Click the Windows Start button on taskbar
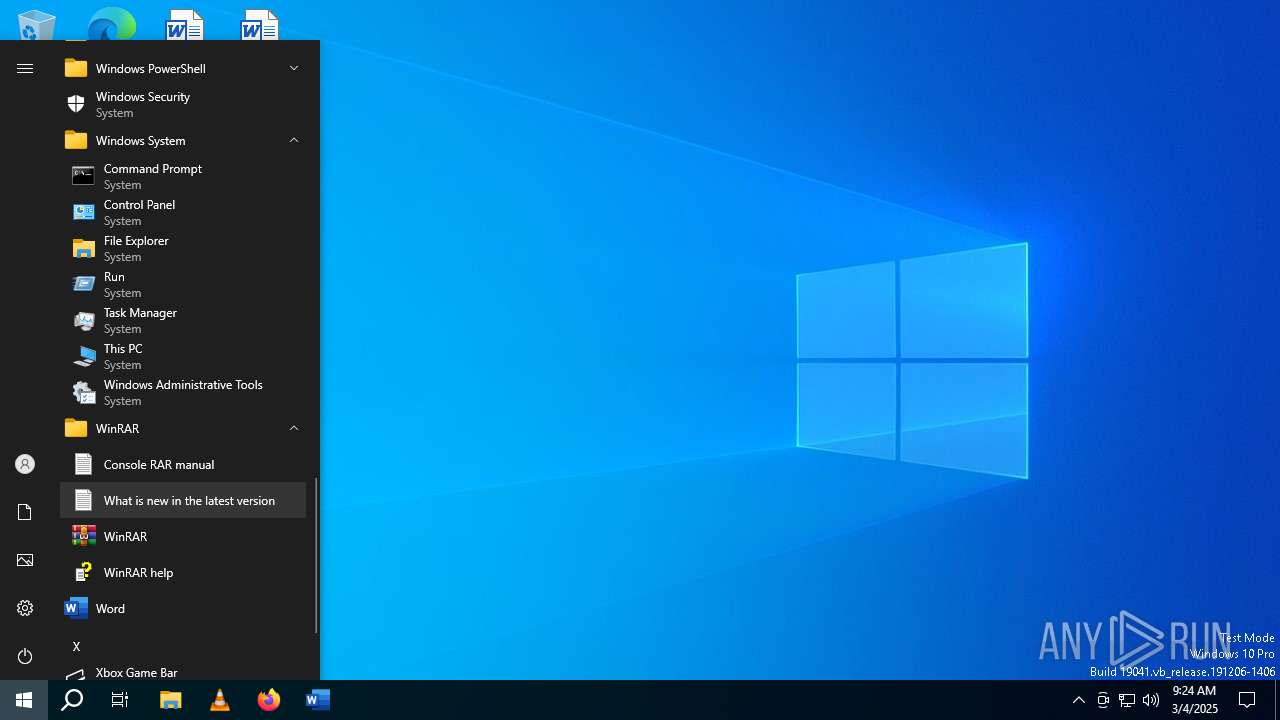This screenshot has width=1280, height=720. [24, 700]
